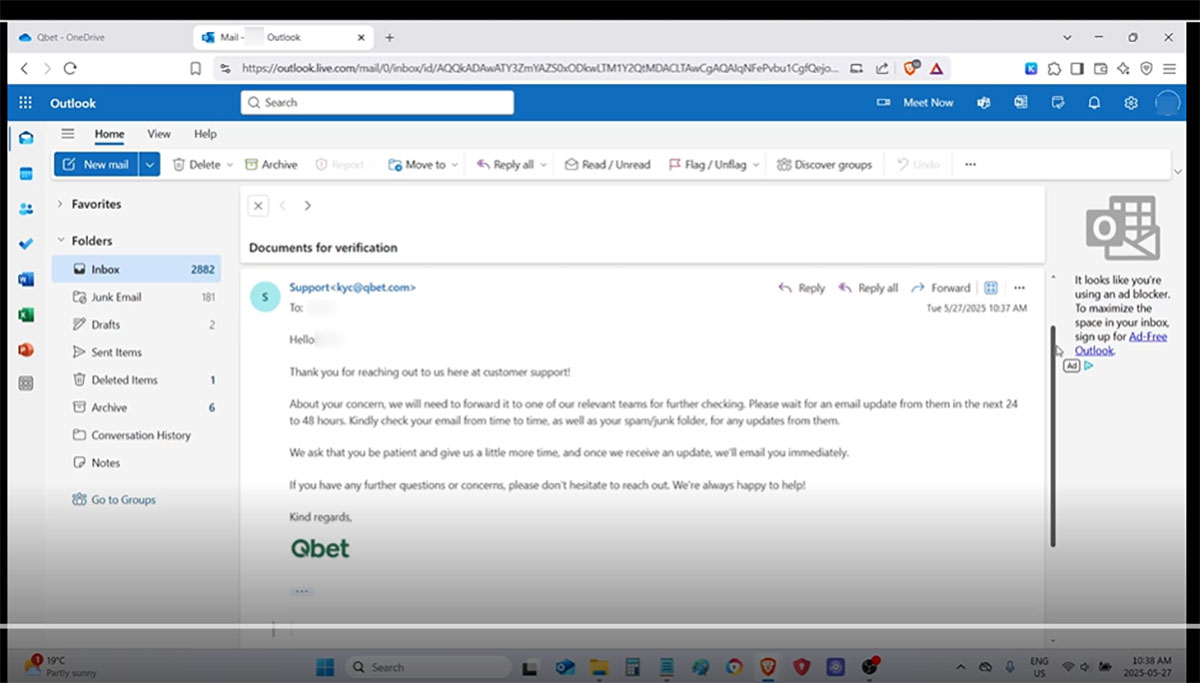Viewport: 1200px width, 683px height.
Task: Open more actions ellipsis in message header
Action: (x=1019, y=288)
